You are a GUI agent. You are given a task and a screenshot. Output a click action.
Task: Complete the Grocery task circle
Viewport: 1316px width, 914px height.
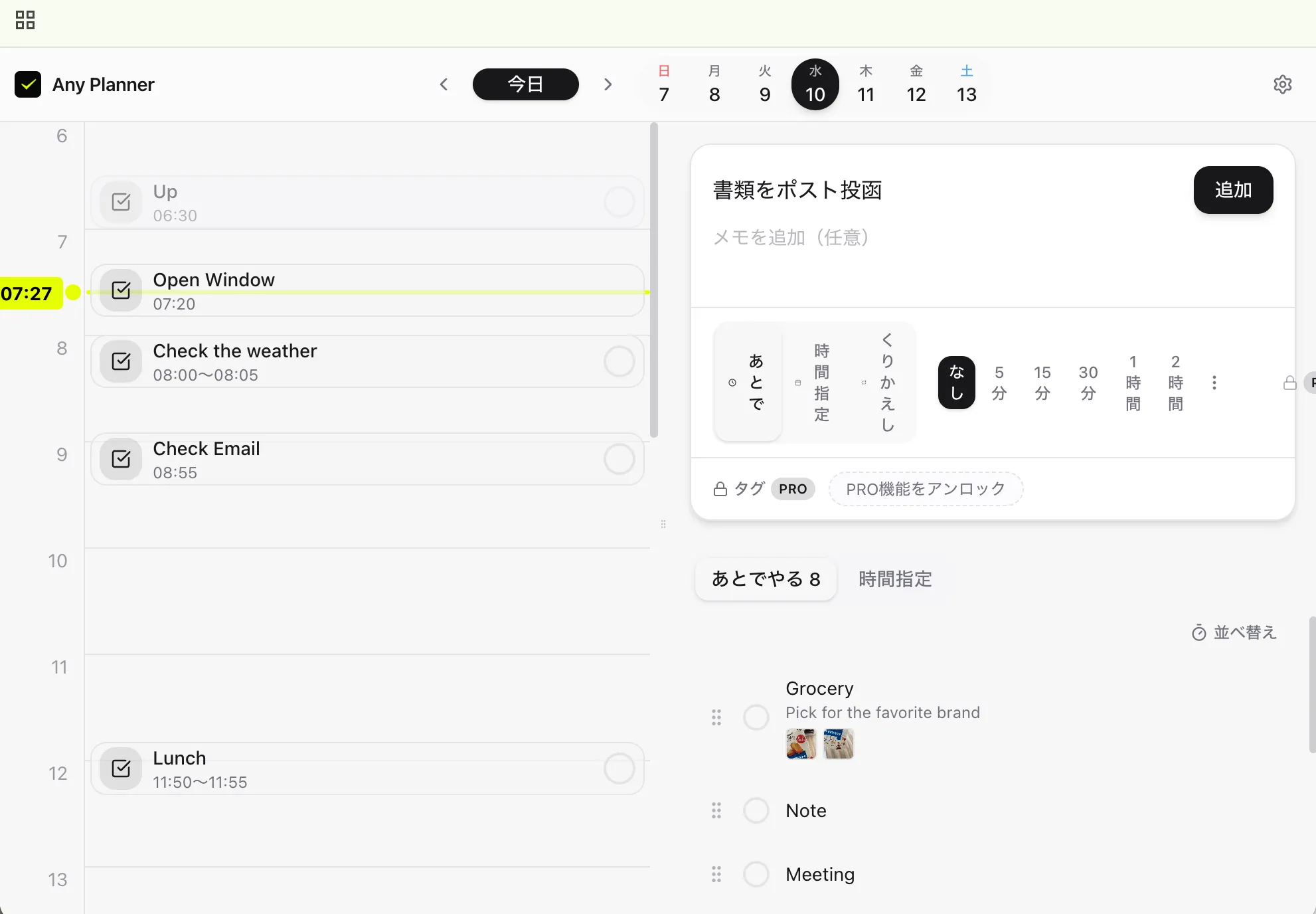point(756,717)
